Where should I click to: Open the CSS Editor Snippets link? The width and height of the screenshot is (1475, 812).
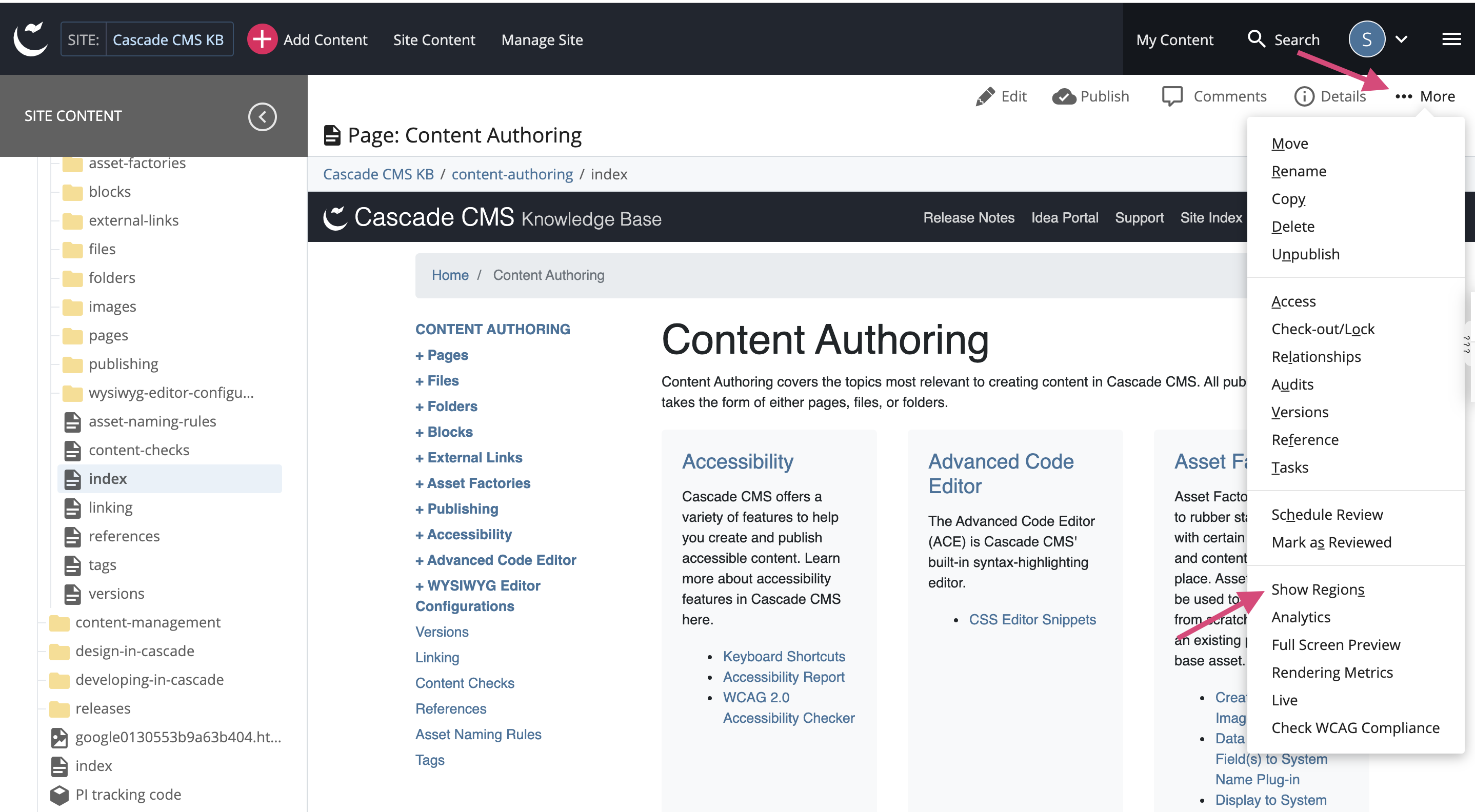coord(1032,619)
